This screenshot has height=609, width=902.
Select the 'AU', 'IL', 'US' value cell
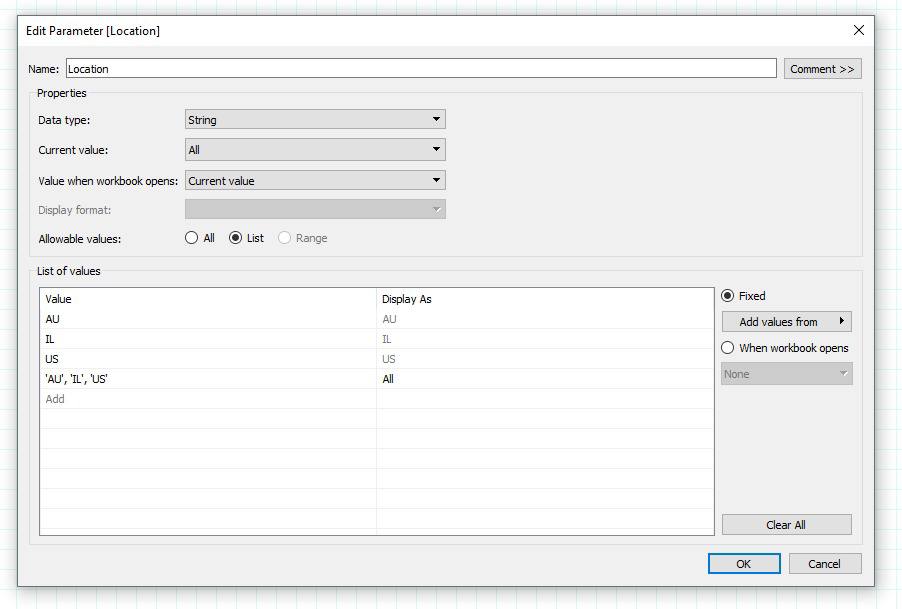click(208, 379)
